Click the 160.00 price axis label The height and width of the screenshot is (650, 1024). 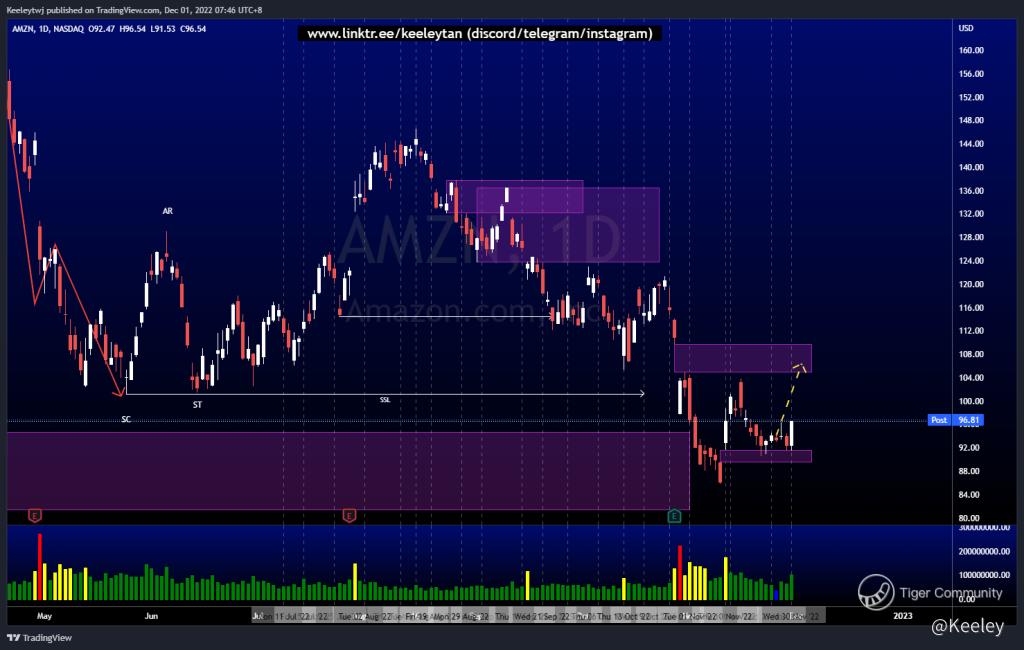(x=971, y=50)
